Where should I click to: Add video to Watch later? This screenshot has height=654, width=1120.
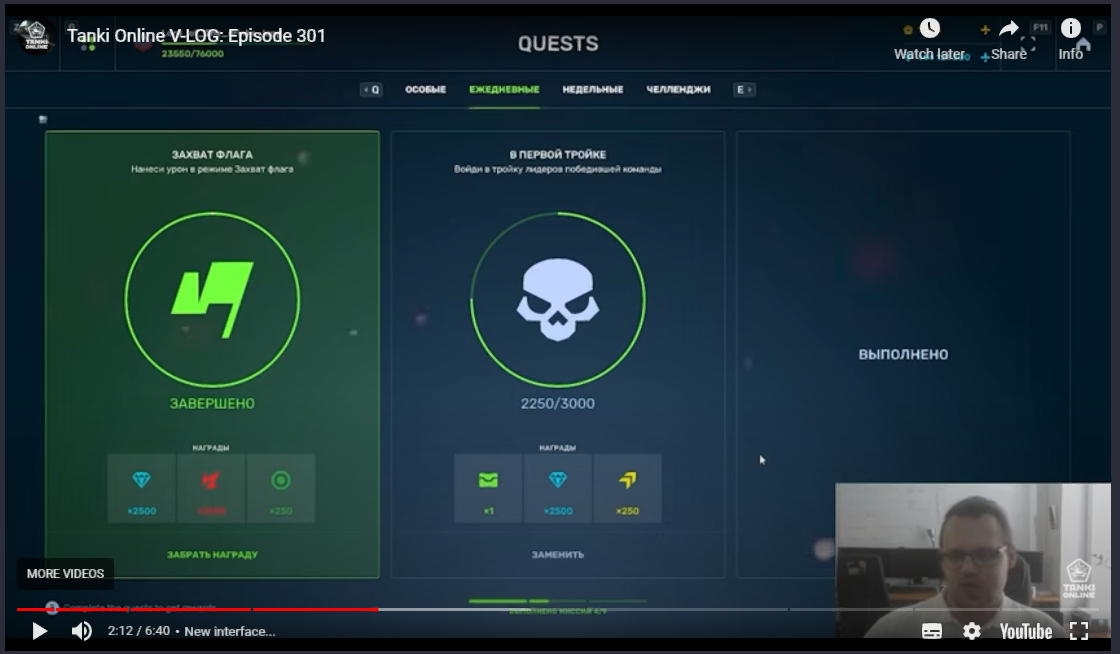[x=929, y=40]
